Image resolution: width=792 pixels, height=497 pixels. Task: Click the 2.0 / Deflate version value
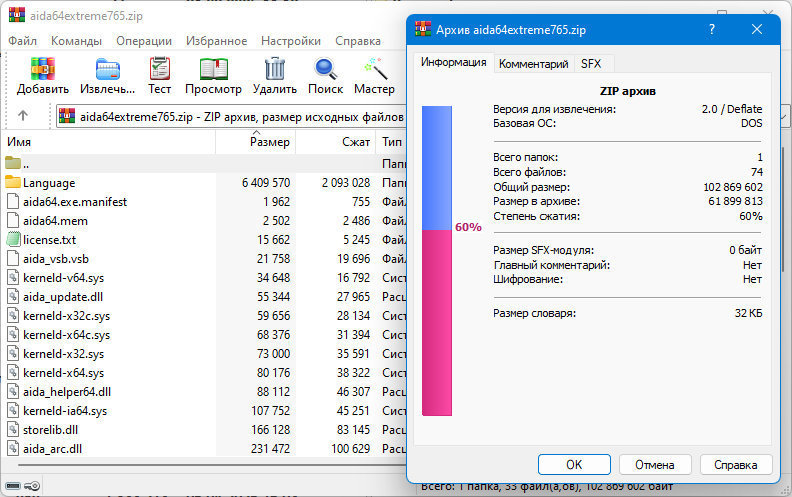[732, 109]
